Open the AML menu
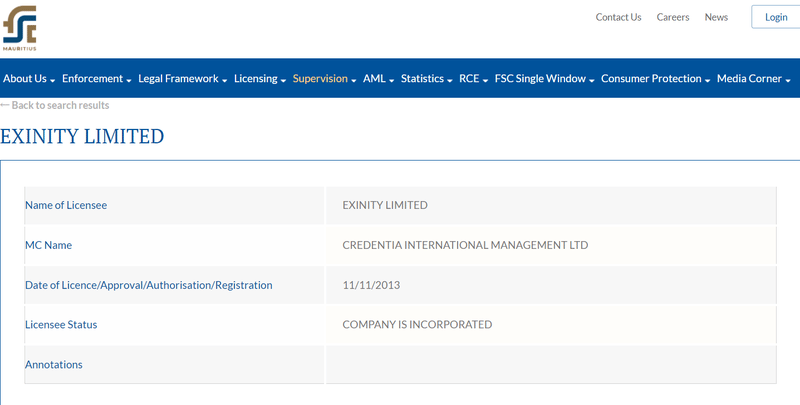 click(x=379, y=79)
